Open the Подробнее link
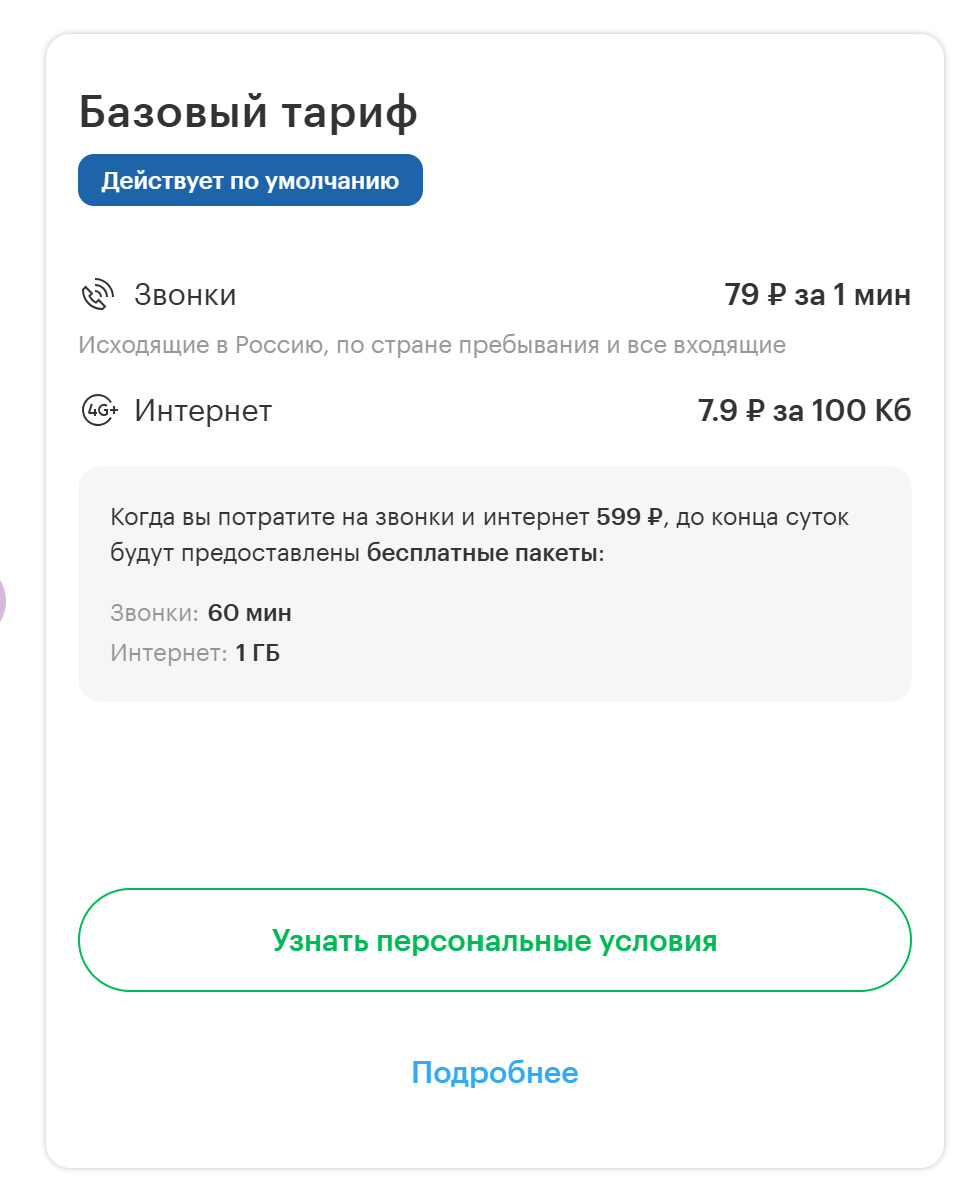The width and height of the screenshot is (960, 1188). click(494, 1073)
